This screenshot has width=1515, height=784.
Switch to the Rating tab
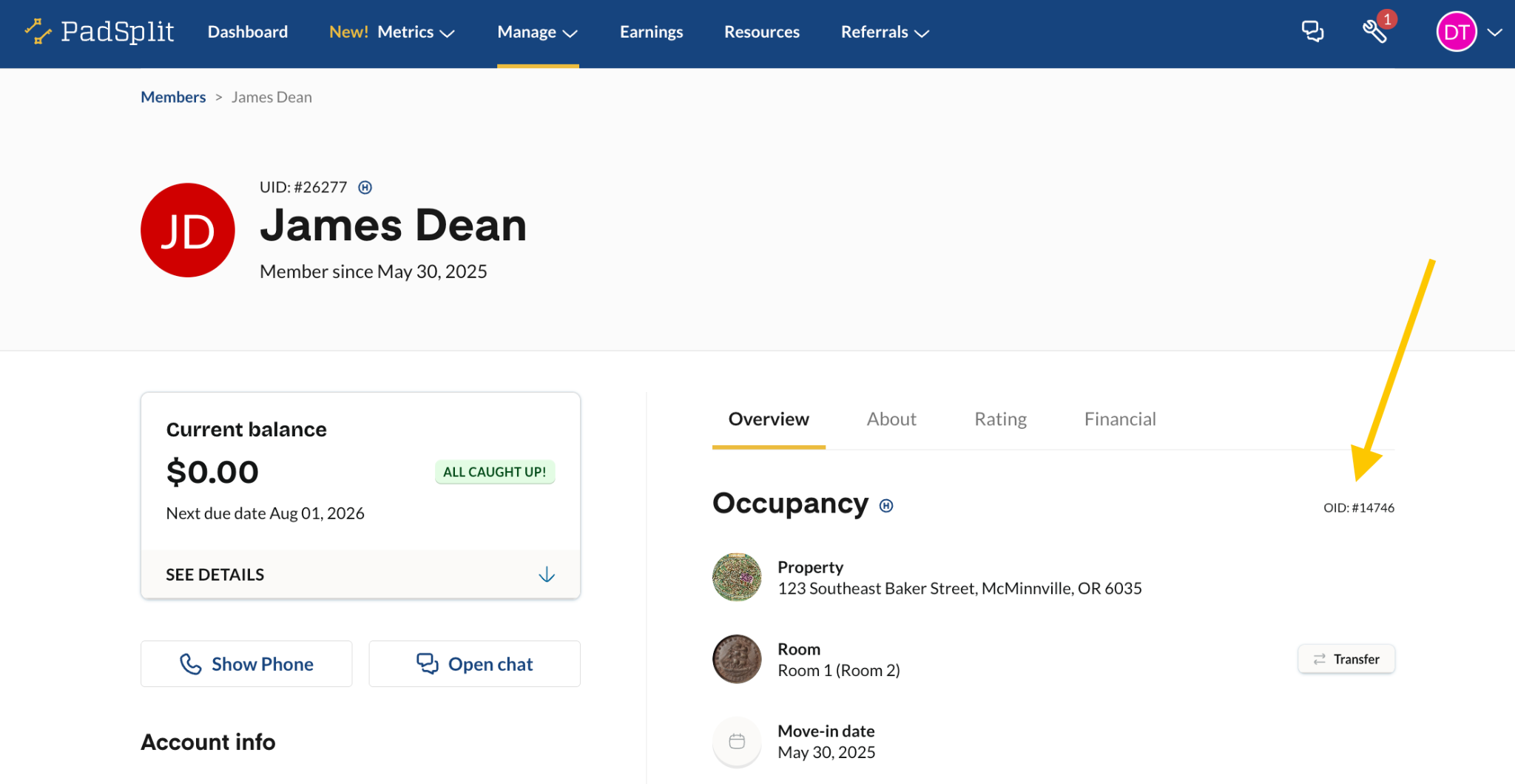[1000, 419]
